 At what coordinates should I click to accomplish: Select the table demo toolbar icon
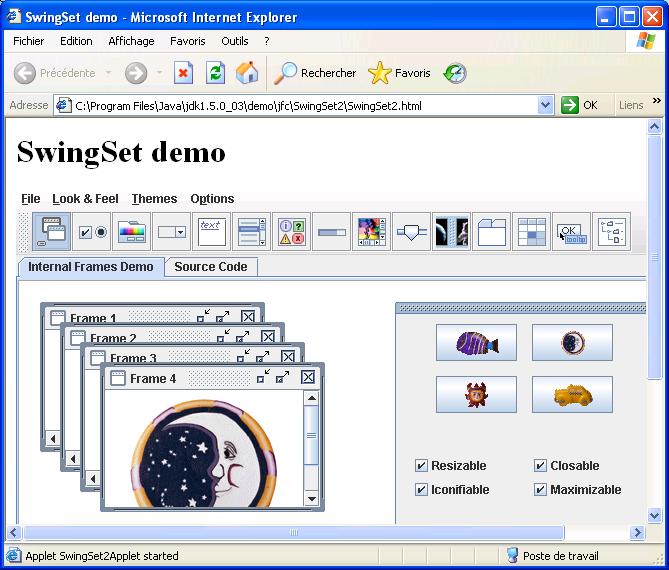(531, 231)
